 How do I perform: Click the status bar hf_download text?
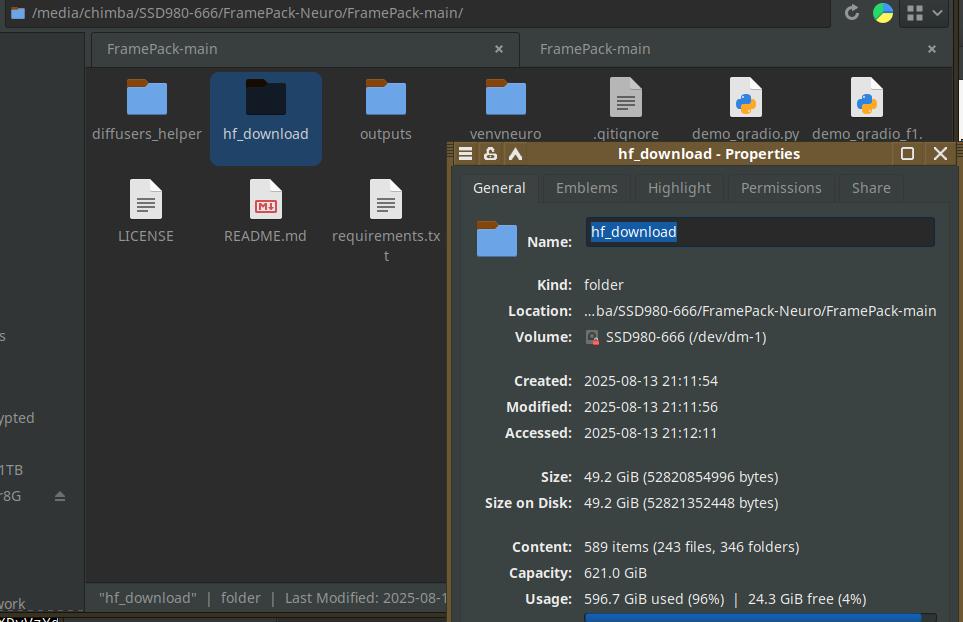pyautogui.click(x=148, y=598)
